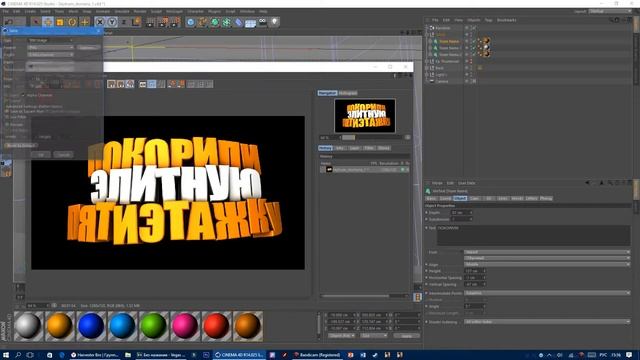Open Cinema 4D taskbar button
The height and width of the screenshot is (360, 640).
pos(240,355)
